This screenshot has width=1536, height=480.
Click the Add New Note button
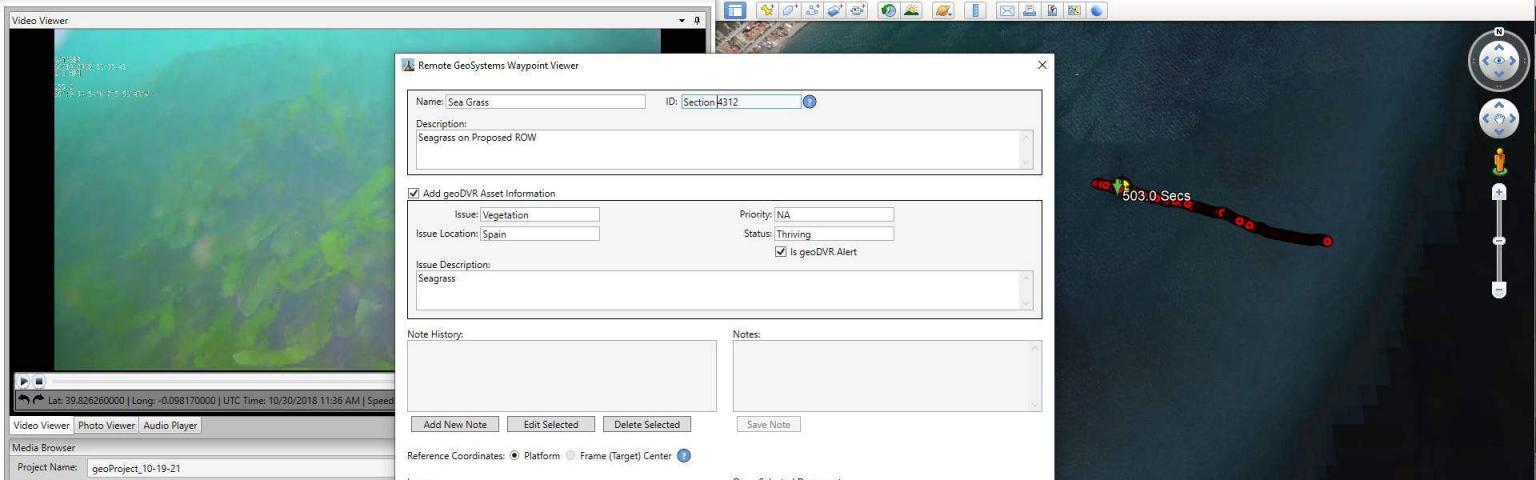pos(456,425)
